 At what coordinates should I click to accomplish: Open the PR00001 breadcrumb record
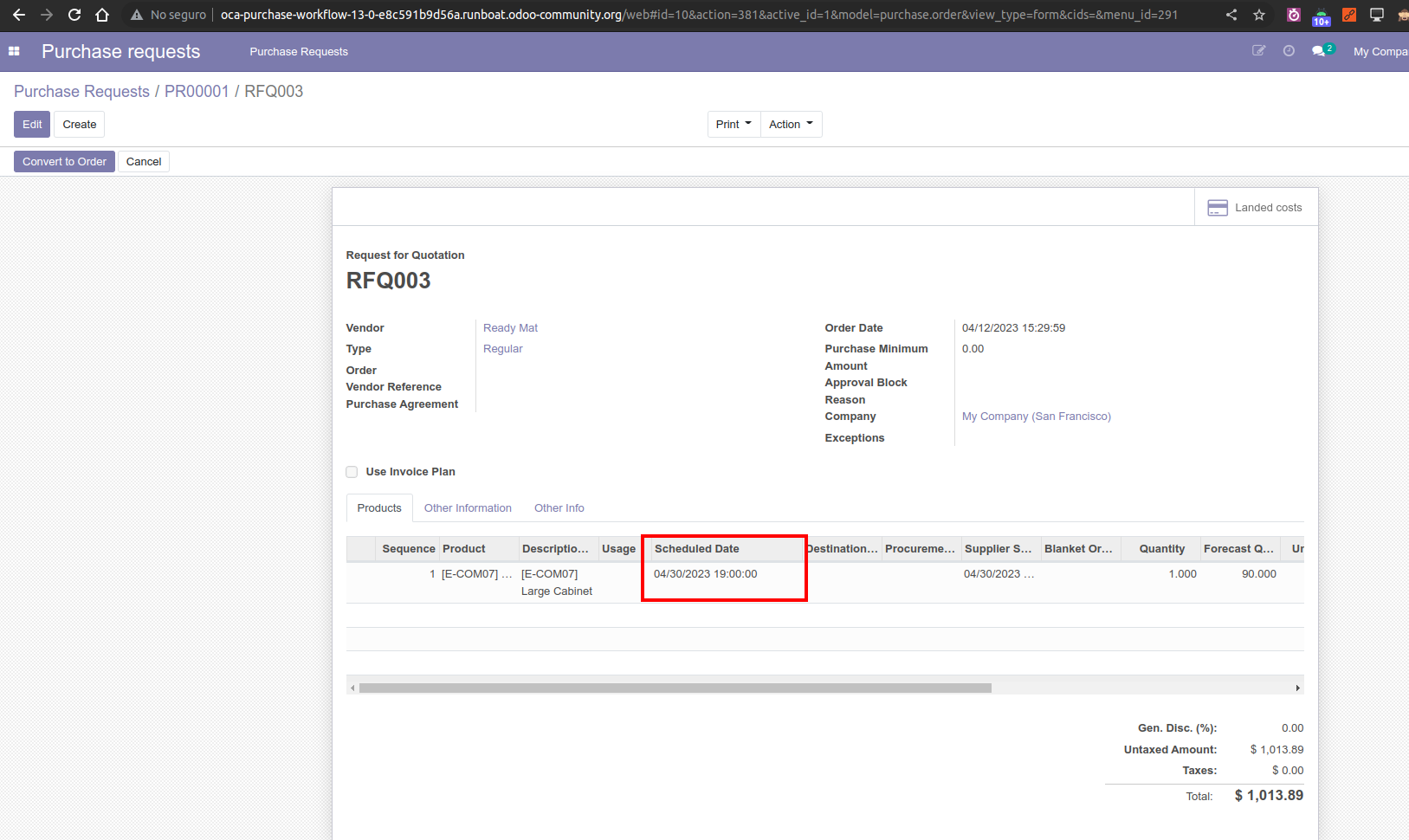click(x=197, y=91)
